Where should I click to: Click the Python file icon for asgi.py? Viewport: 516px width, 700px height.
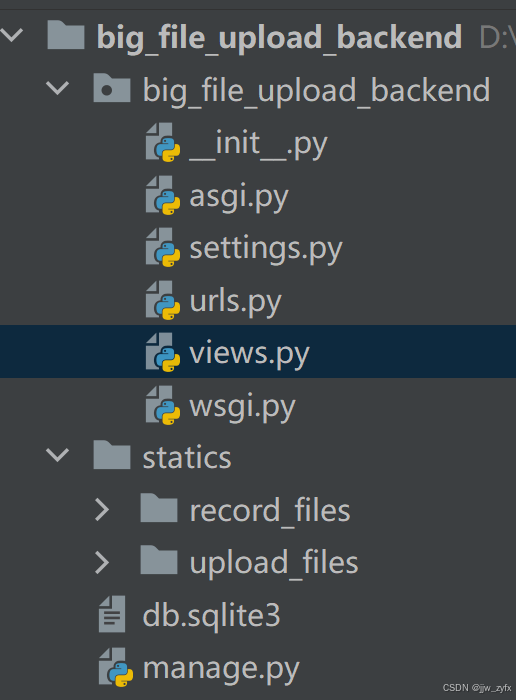(163, 195)
